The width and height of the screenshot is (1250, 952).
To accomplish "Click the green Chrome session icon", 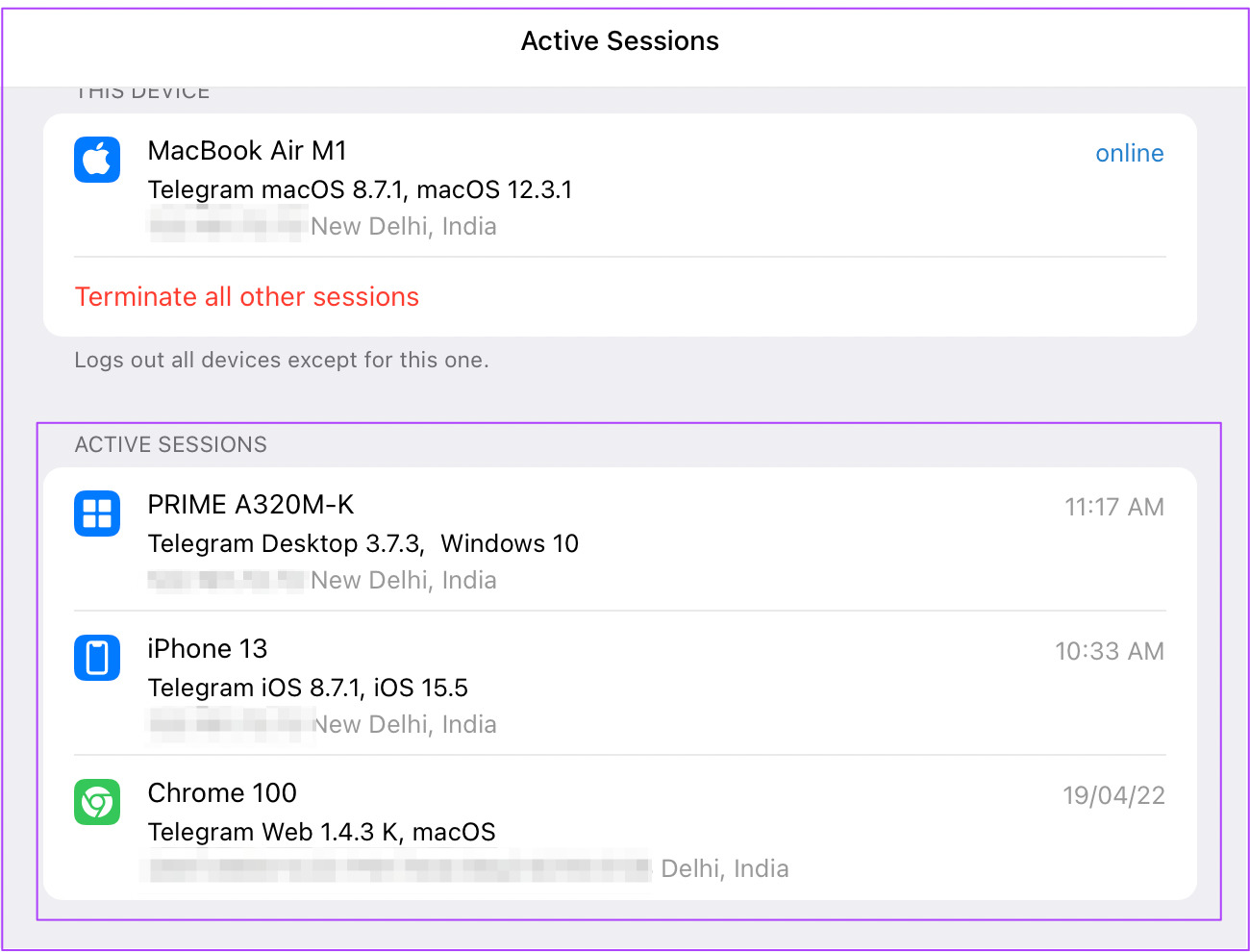I will [x=97, y=802].
